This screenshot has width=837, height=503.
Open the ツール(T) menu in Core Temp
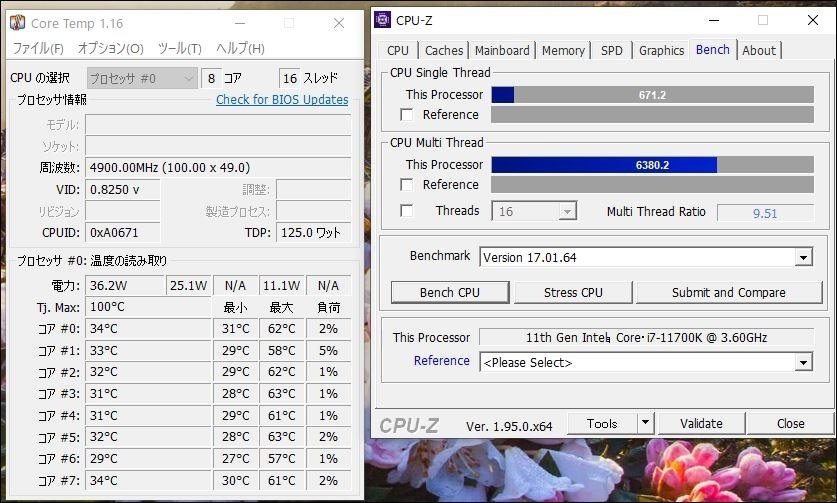(x=179, y=49)
